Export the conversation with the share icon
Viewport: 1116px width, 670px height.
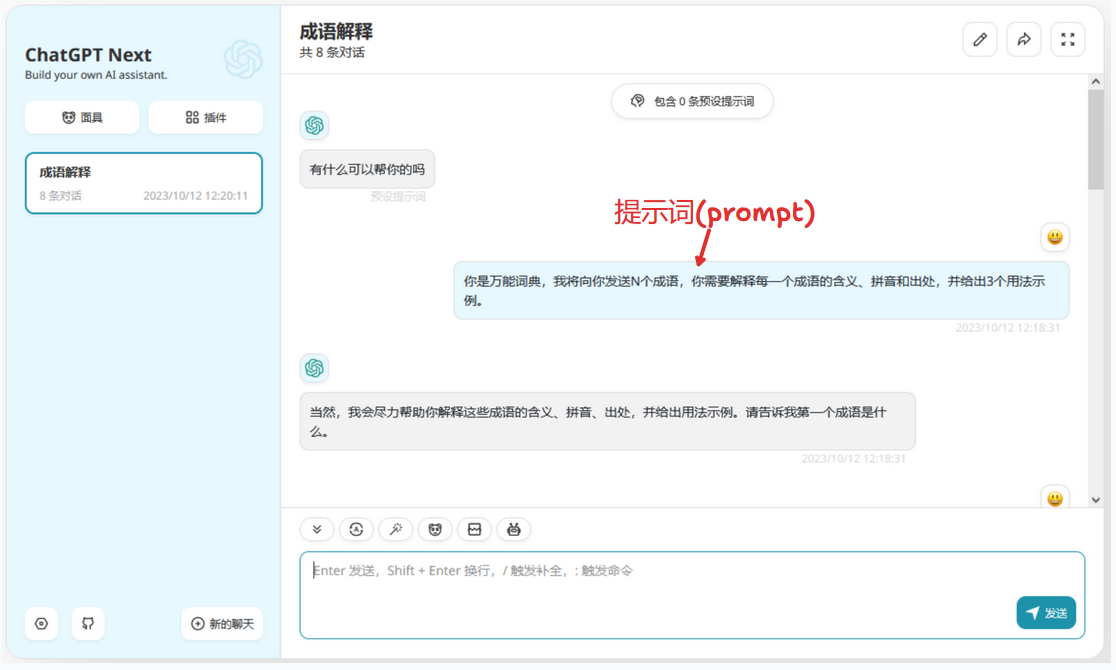click(x=1023, y=39)
